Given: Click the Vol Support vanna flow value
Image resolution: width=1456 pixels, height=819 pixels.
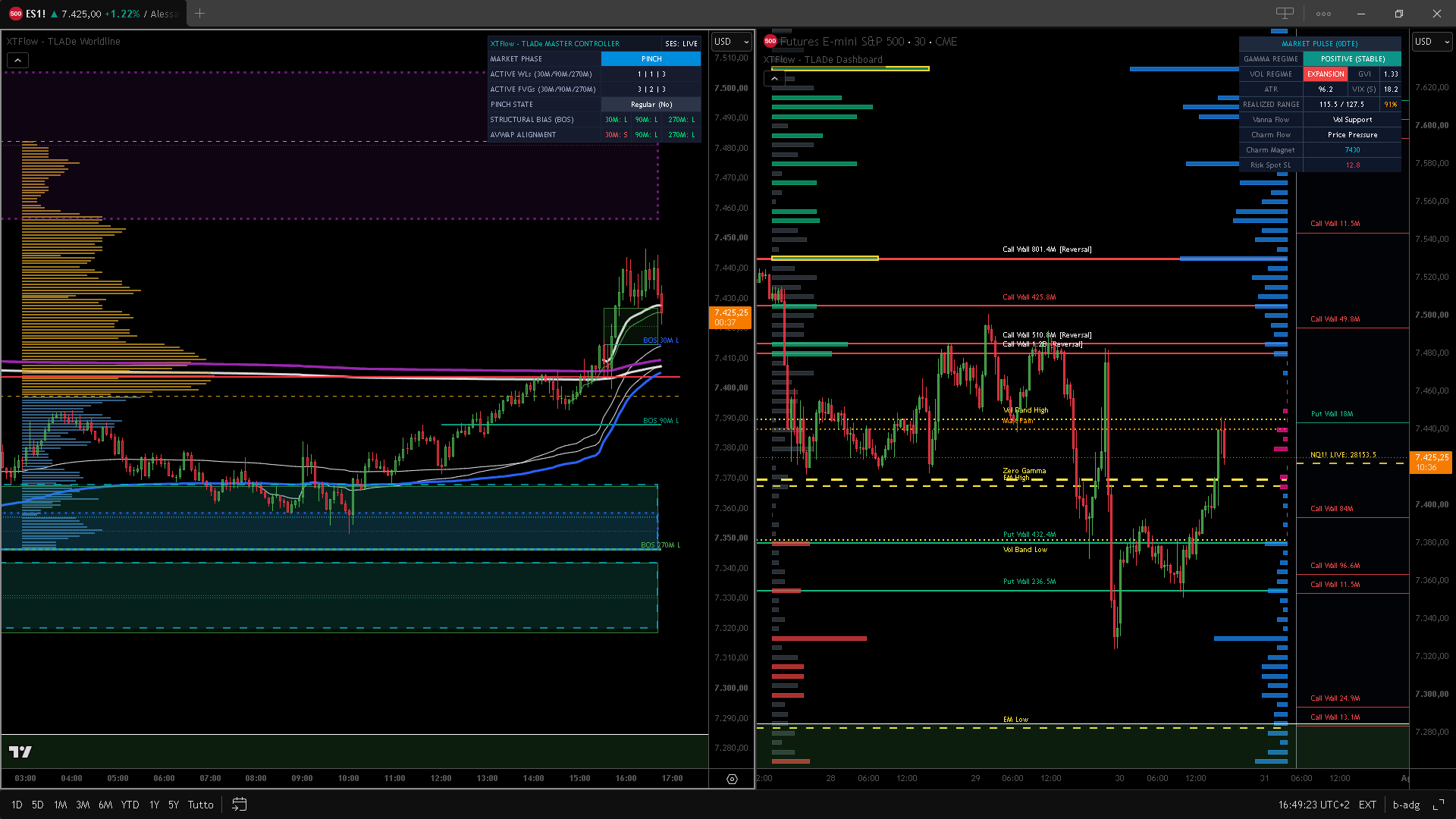Looking at the screenshot, I should coord(1353,120).
